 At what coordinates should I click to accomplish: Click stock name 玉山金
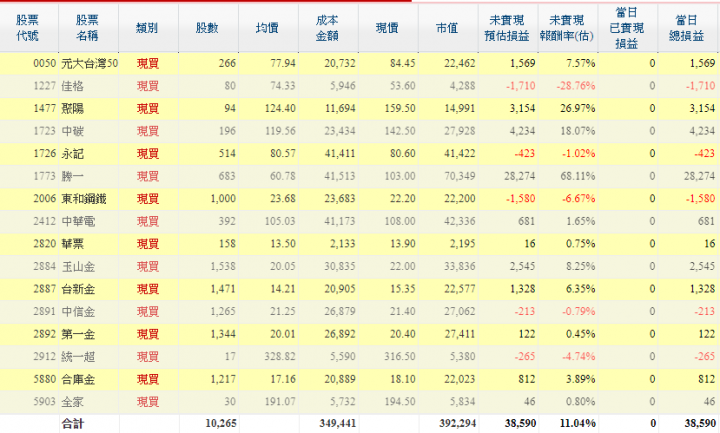[x=78, y=266]
